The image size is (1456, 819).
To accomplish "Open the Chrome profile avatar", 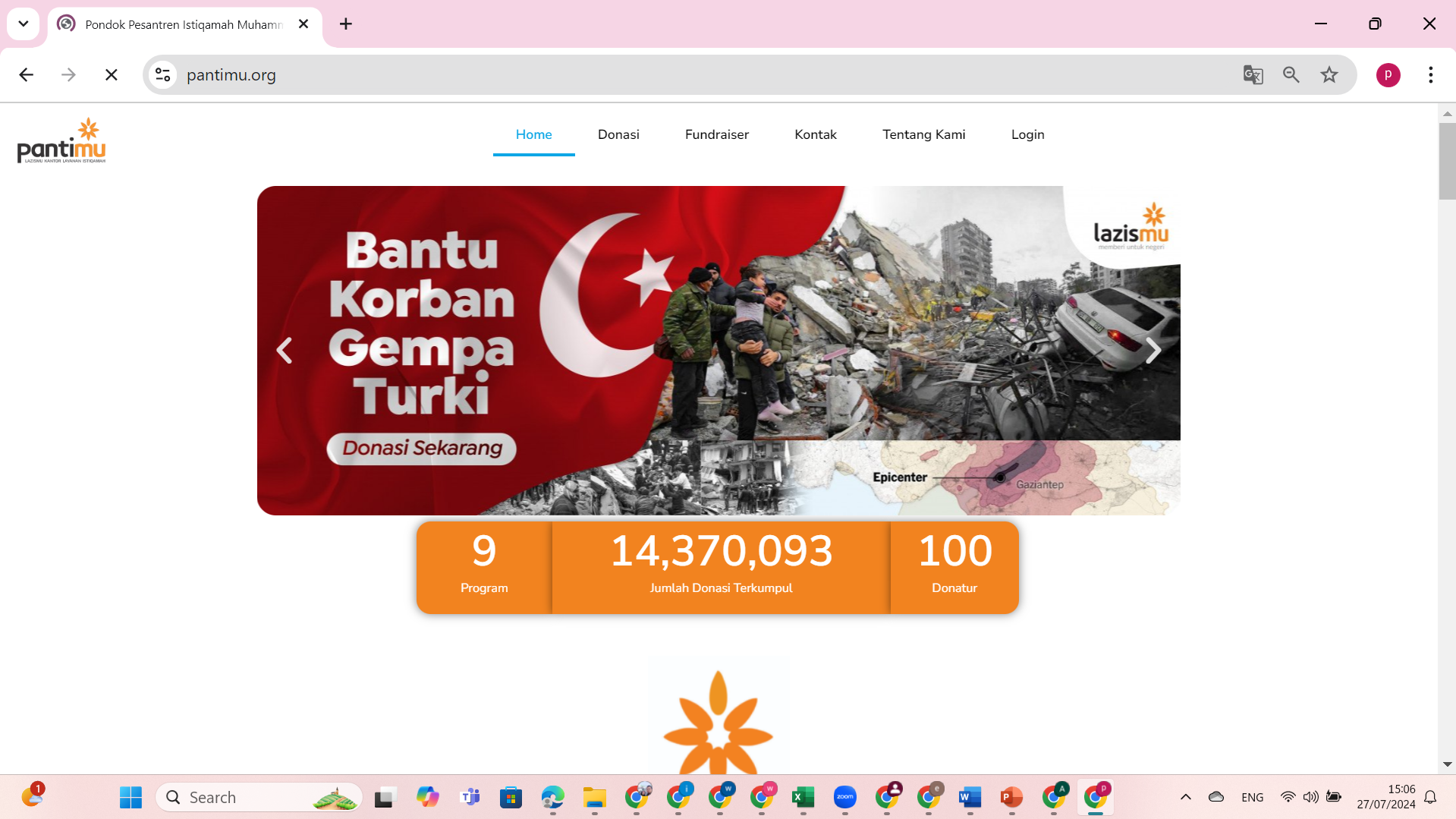I will pyautogui.click(x=1388, y=74).
